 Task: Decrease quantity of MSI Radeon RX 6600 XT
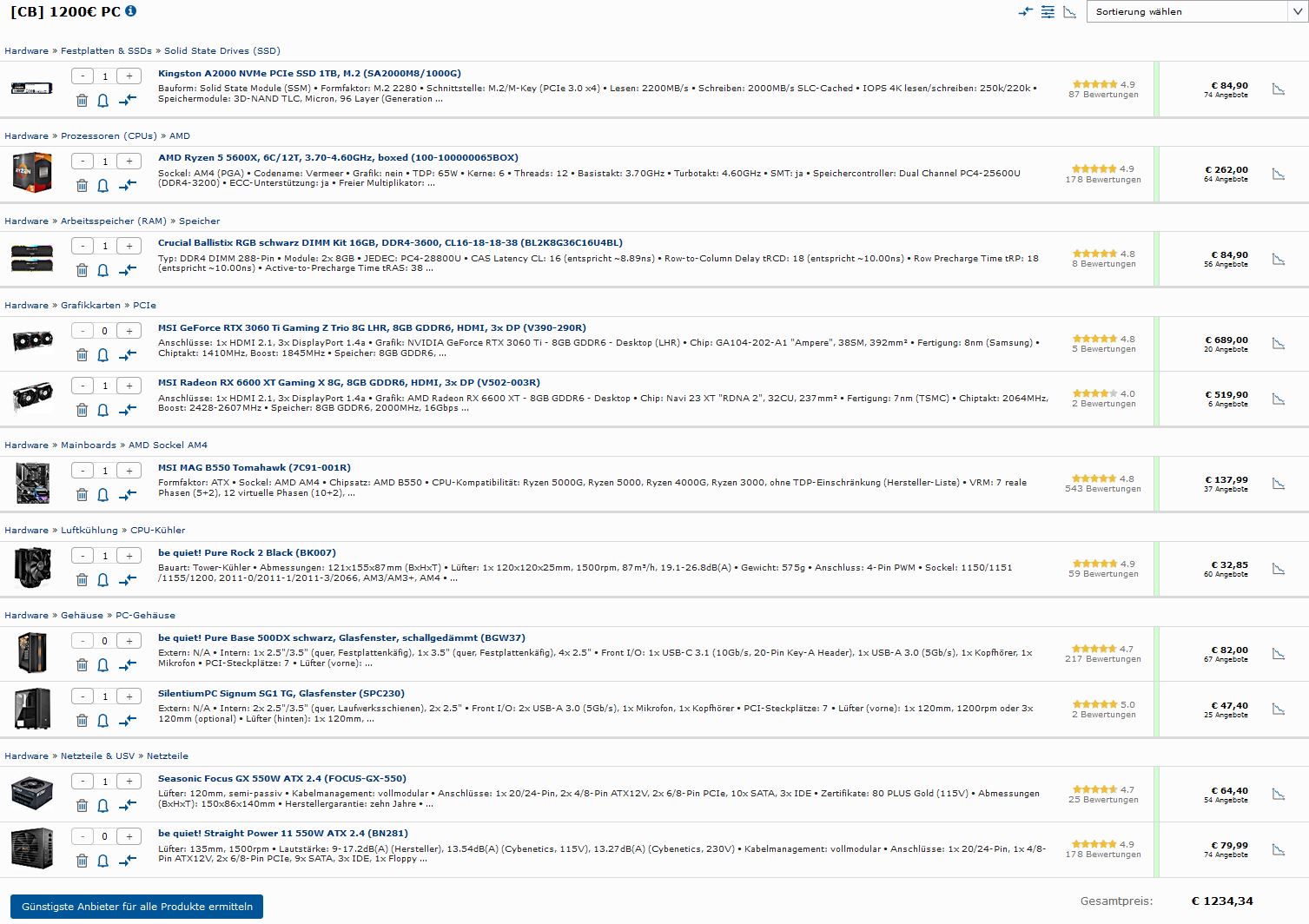[83, 386]
